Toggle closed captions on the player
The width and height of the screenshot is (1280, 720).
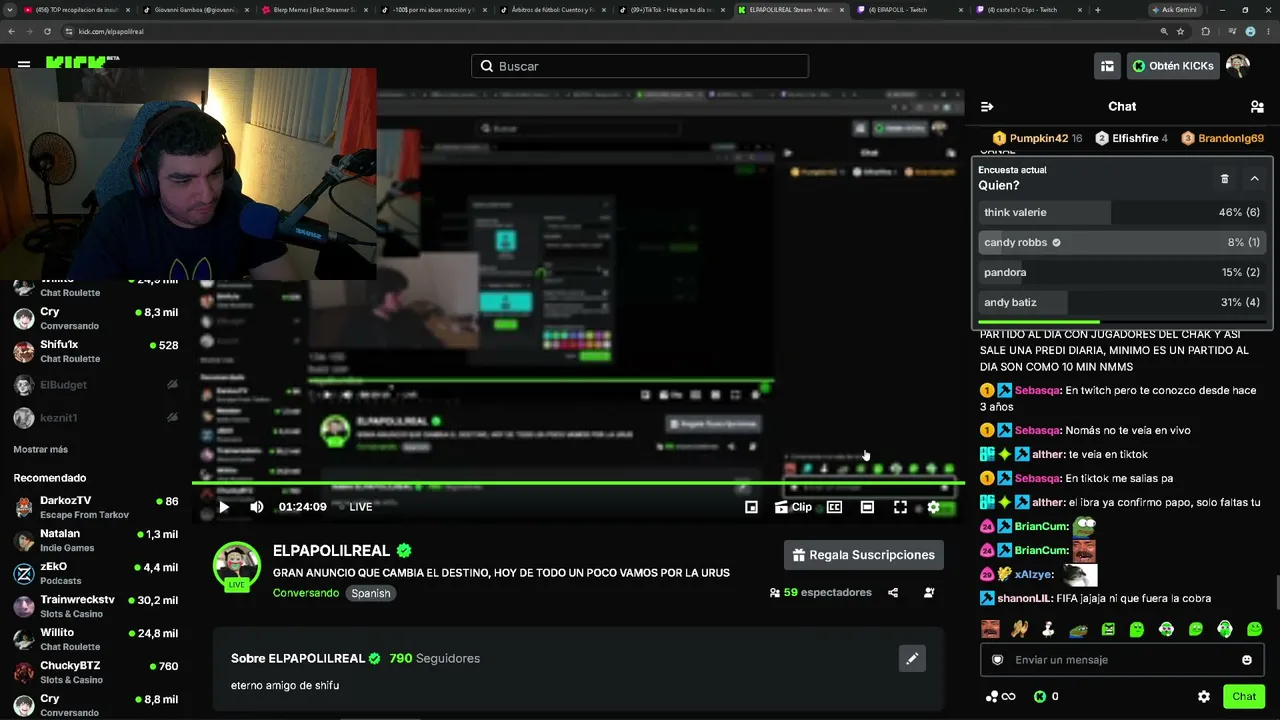click(x=834, y=507)
